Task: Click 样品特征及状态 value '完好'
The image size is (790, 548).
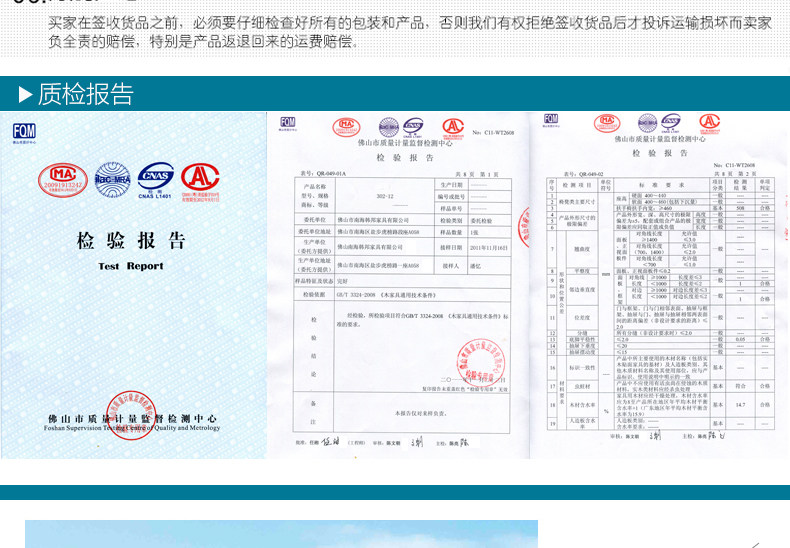Action: pyautogui.click(x=343, y=281)
